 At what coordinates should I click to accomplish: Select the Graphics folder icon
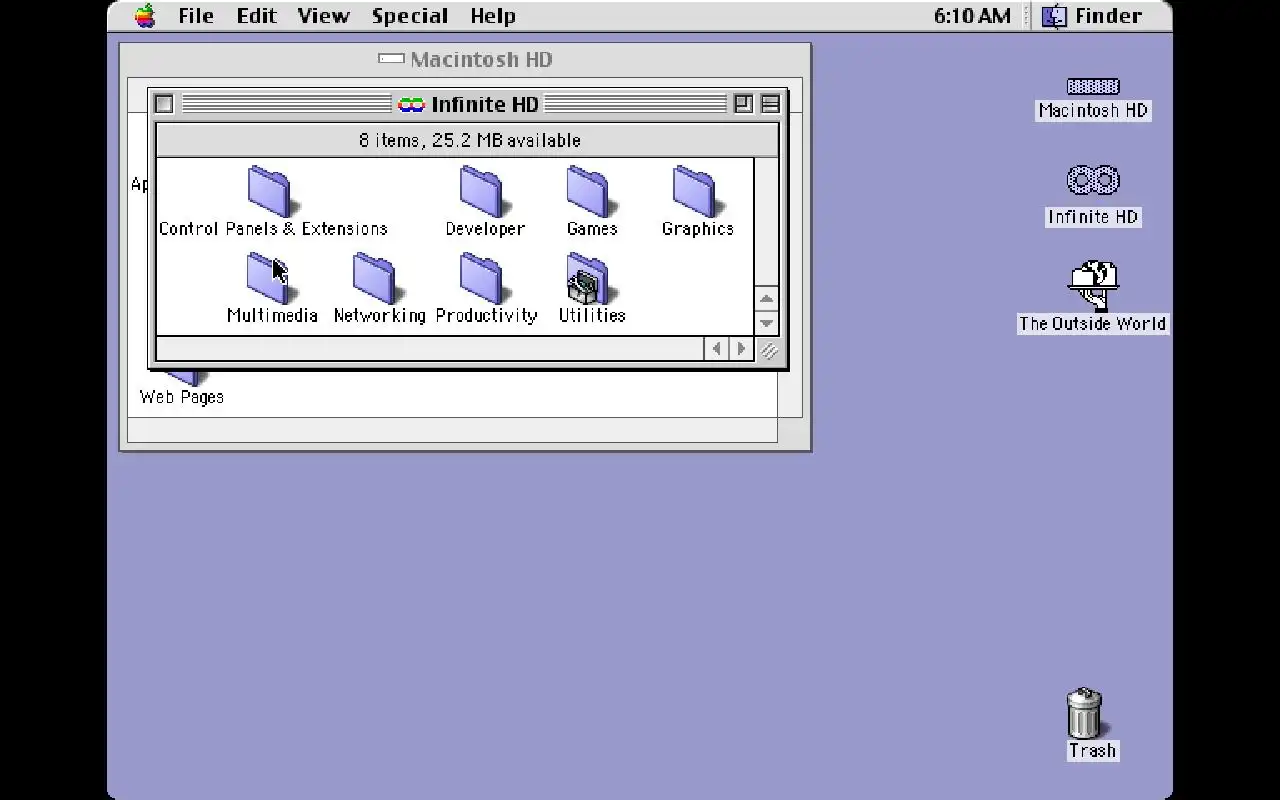pyautogui.click(x=696, y=192)
